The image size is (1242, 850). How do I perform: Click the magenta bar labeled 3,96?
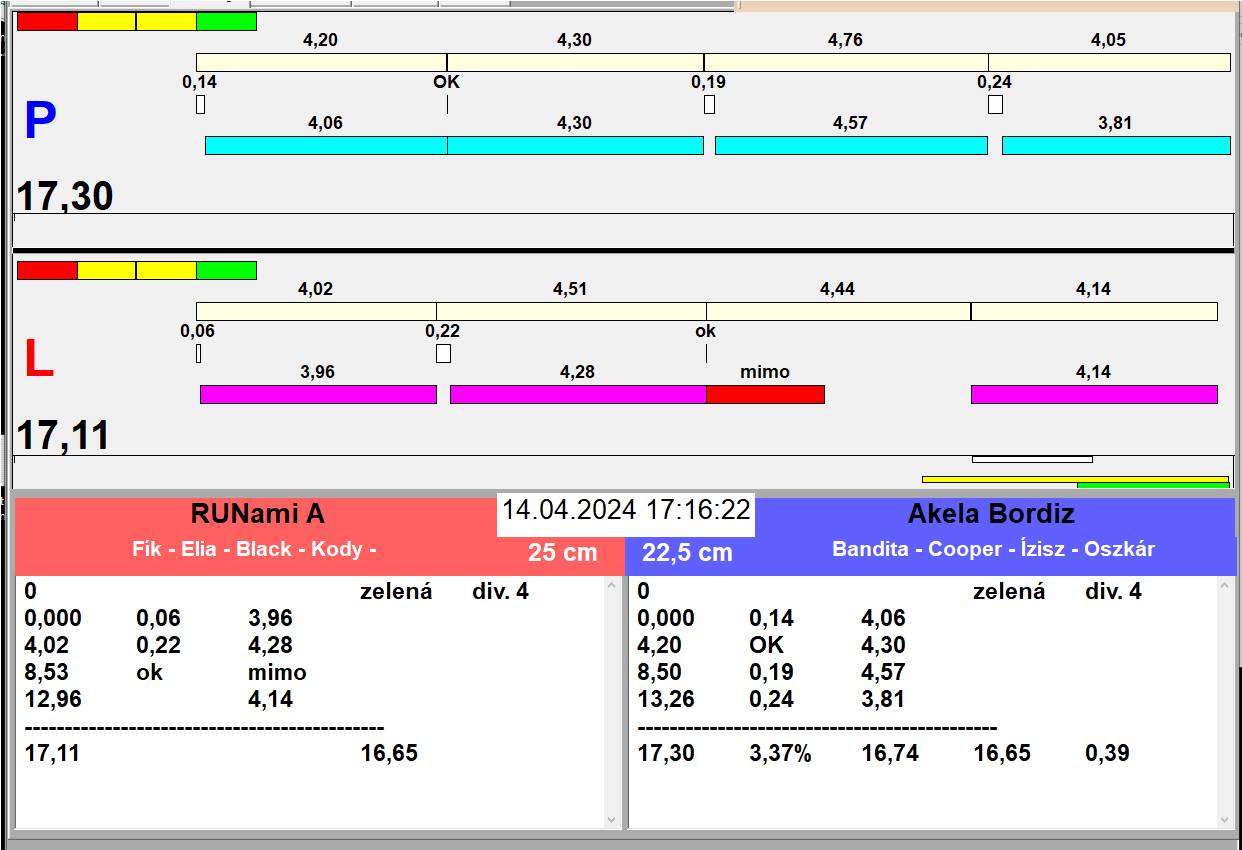pyautogui.click(x=318, y=394)
